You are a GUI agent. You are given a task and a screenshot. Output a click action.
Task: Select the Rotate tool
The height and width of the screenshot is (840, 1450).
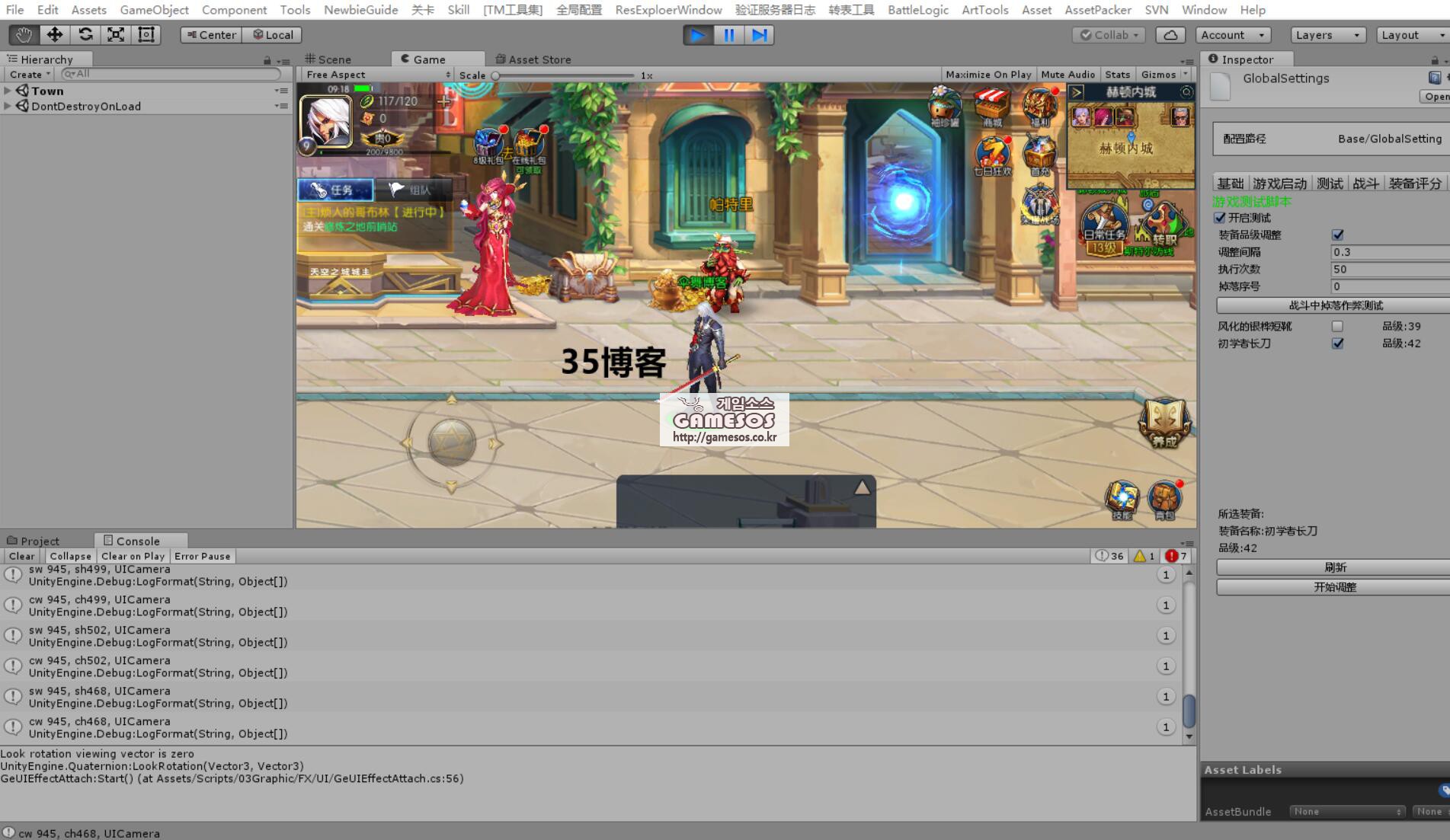(85, 35)
